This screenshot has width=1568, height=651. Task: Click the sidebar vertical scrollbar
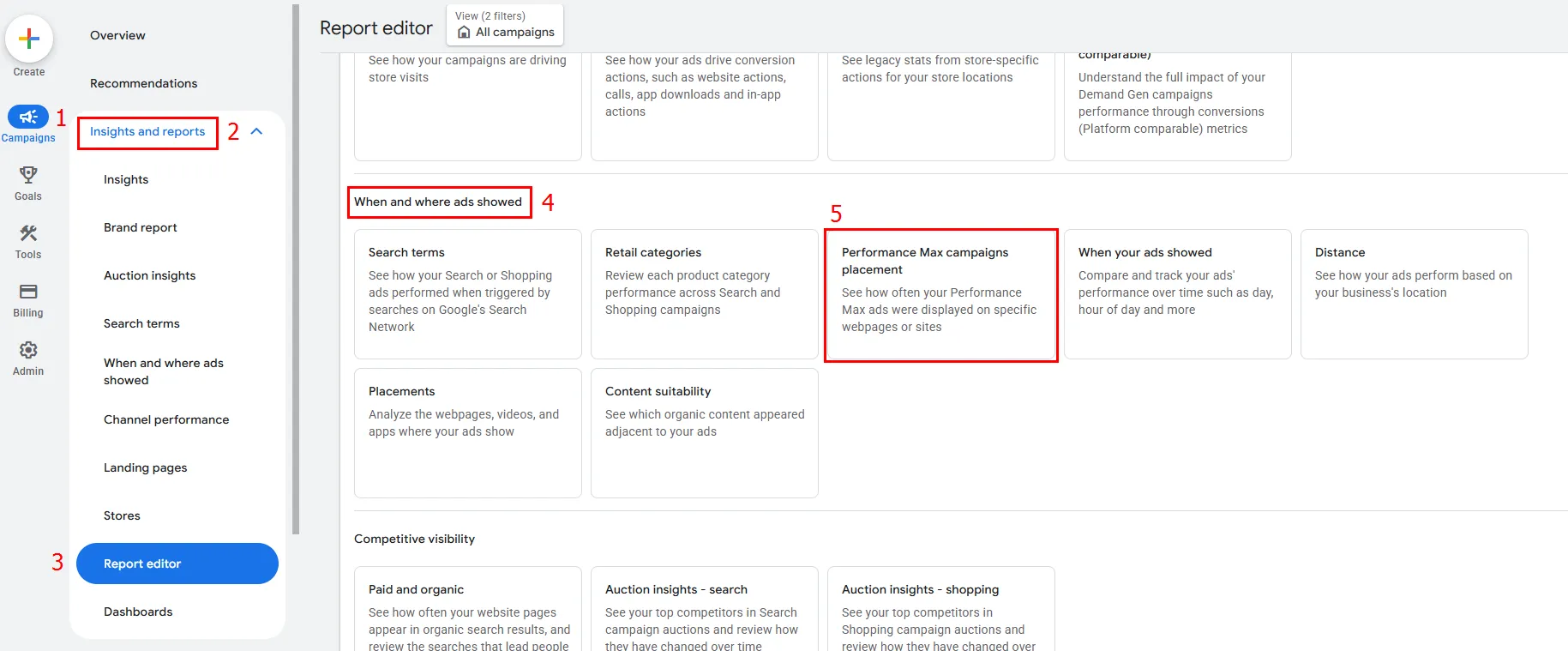(296, 269)
